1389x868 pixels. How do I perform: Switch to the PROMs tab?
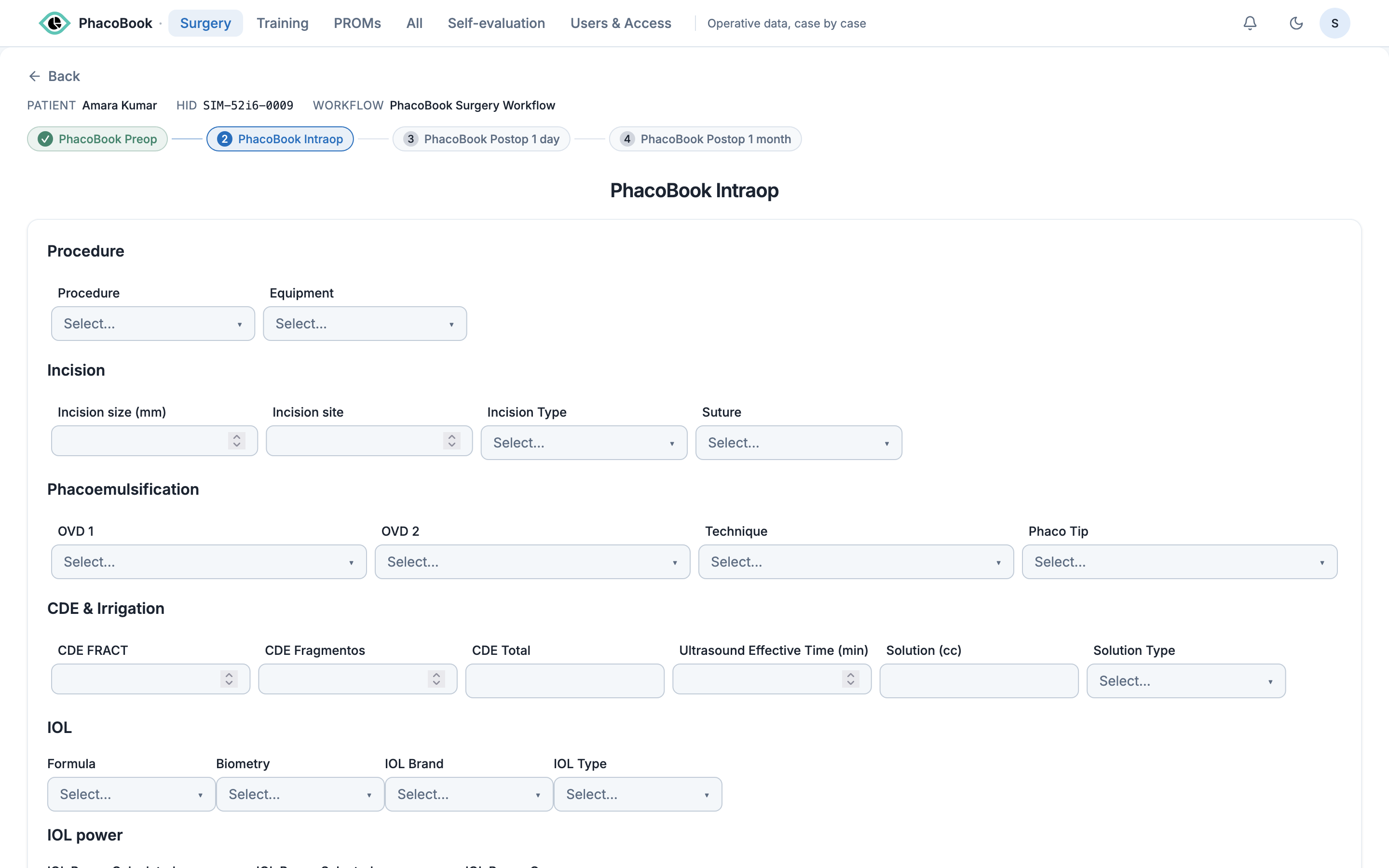pyautogui.click(x=357, y=23)
